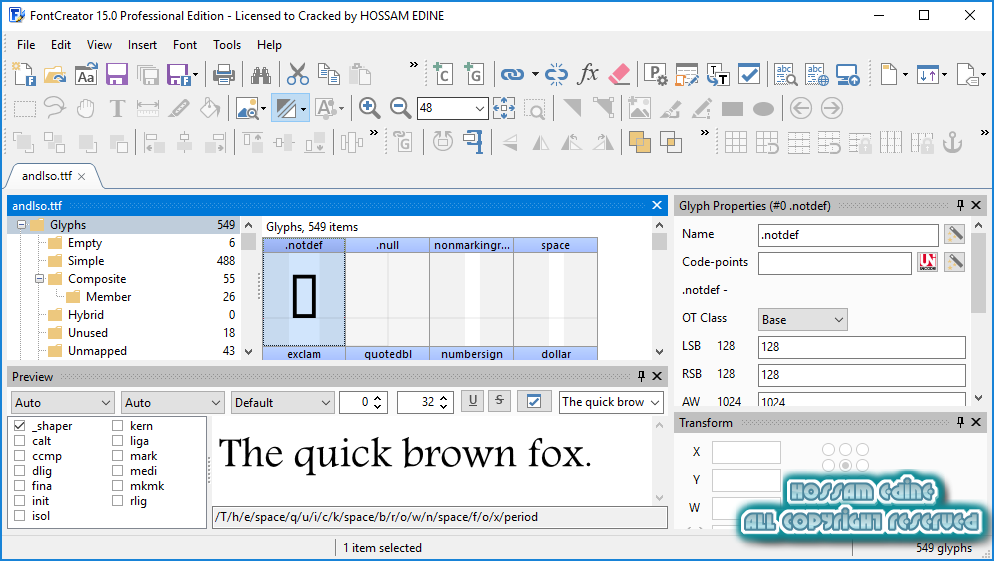Enable the mkmk feature checkbox
Screen dimensions: 994x561
pos(117,486)
